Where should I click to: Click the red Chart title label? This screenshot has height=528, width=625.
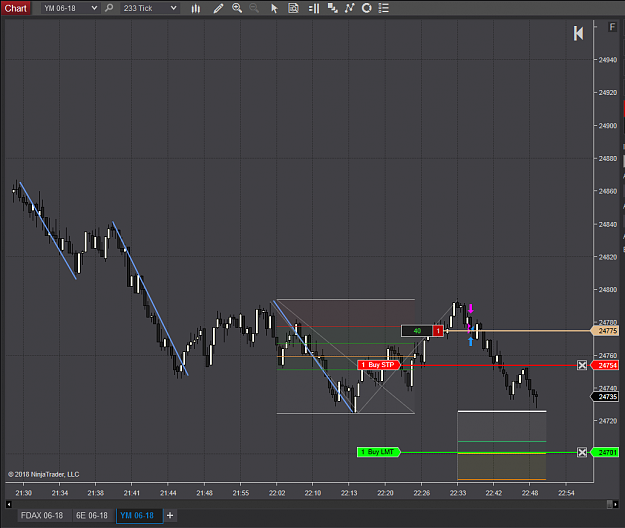tap(16, 8)
